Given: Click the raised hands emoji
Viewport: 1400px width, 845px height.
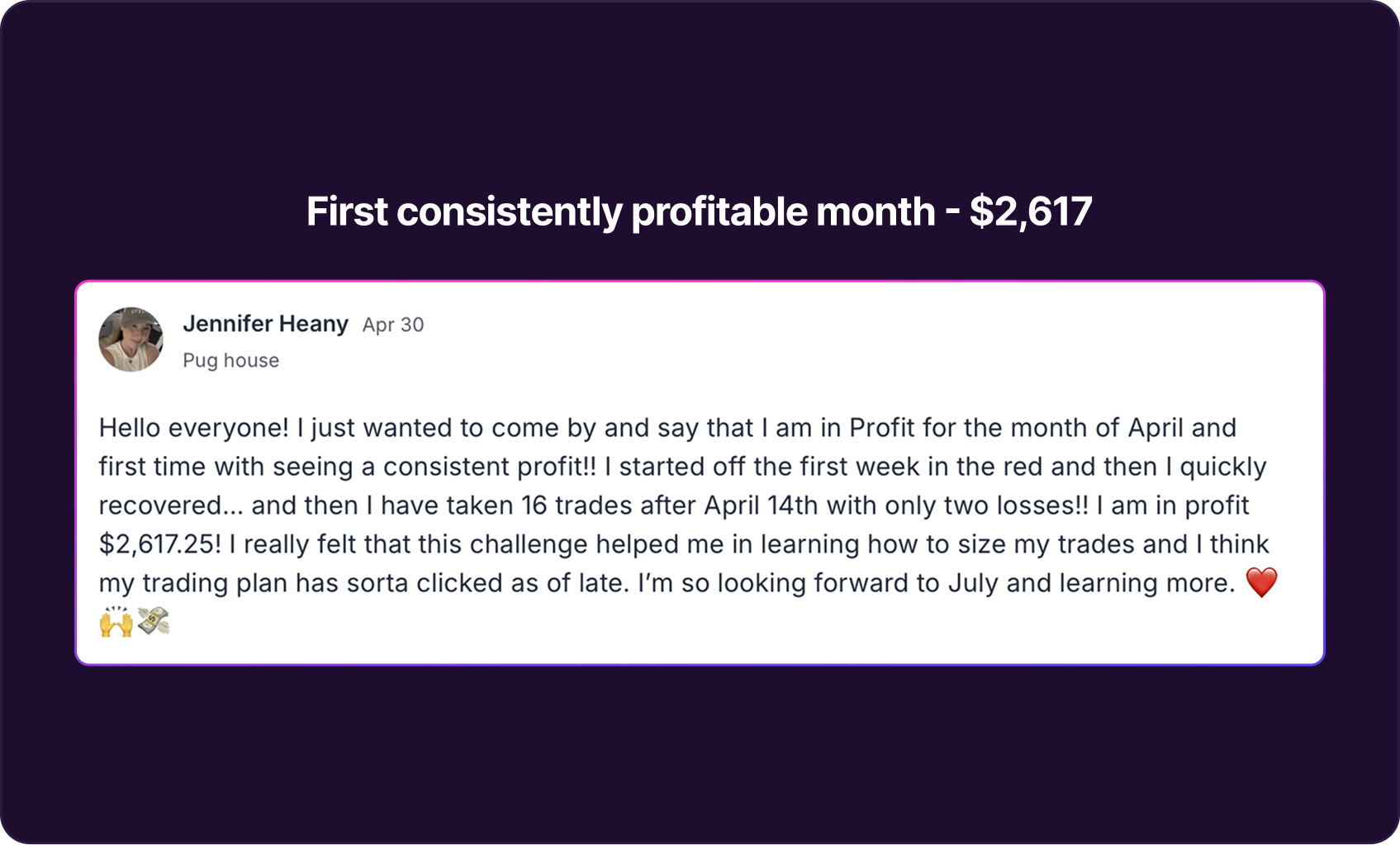Looking at the screenshot, I should [x=116, y=621].
